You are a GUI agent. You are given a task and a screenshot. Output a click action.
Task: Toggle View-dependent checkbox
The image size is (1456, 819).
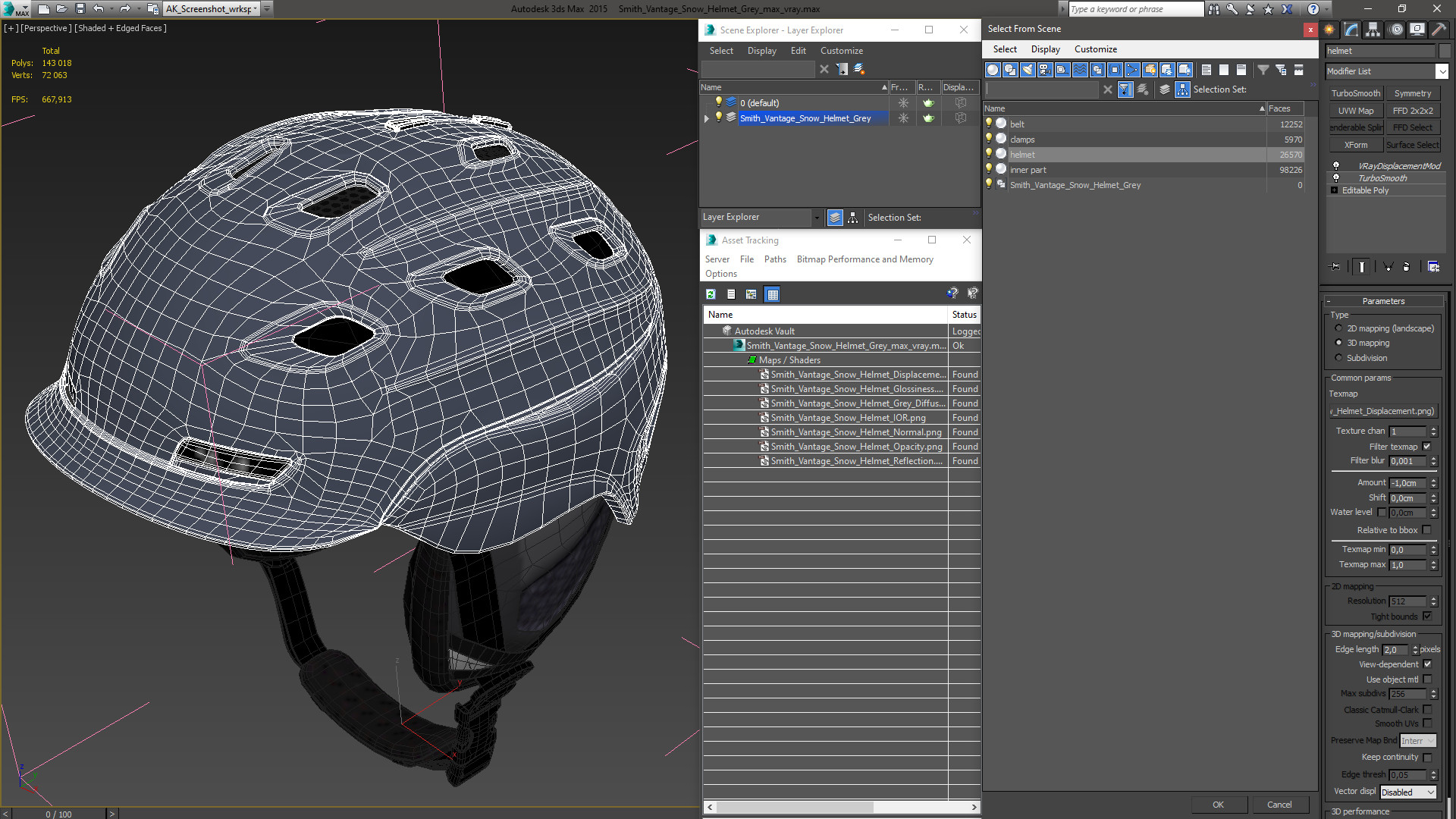[x=1427, y=664]
